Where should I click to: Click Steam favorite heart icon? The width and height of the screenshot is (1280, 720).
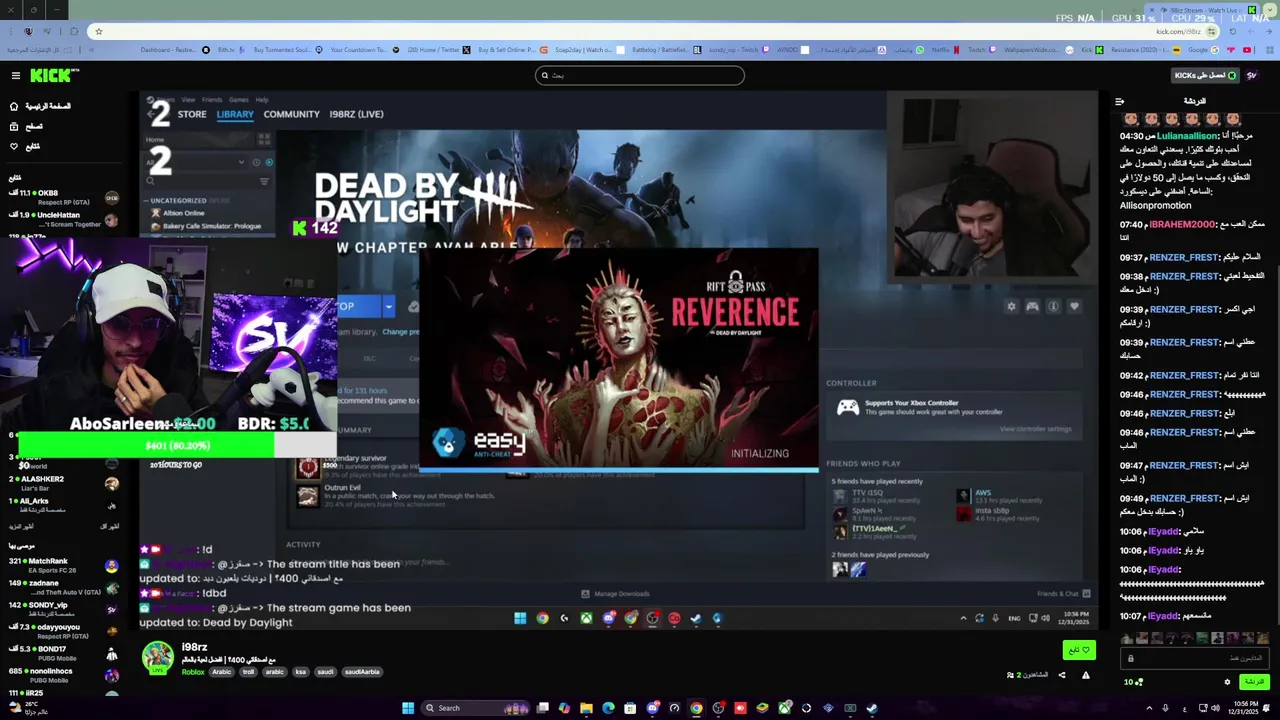pyautogui.click(x=1074, y=307)
